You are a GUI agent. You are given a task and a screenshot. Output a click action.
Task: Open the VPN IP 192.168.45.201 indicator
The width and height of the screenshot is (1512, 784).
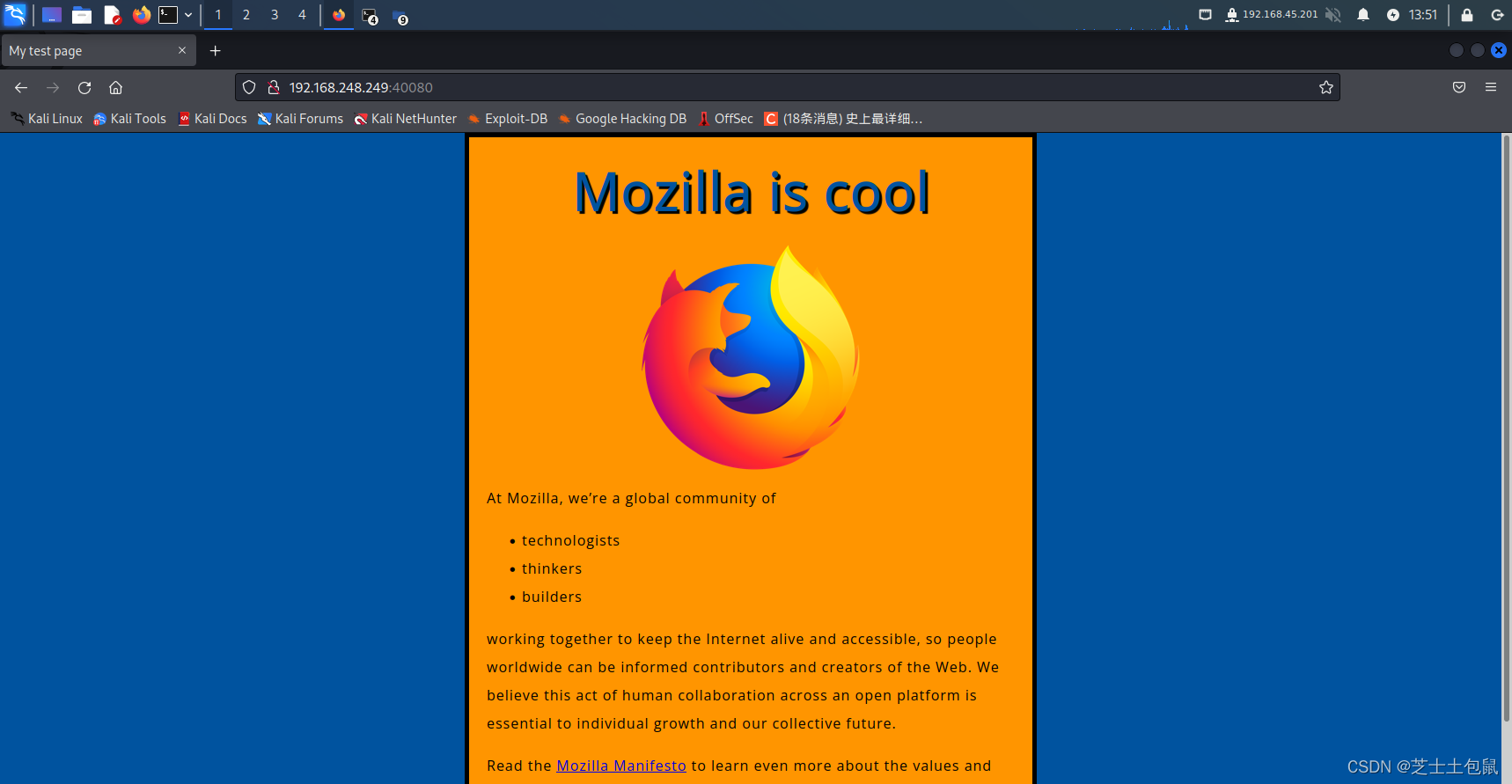point(1271,15)
